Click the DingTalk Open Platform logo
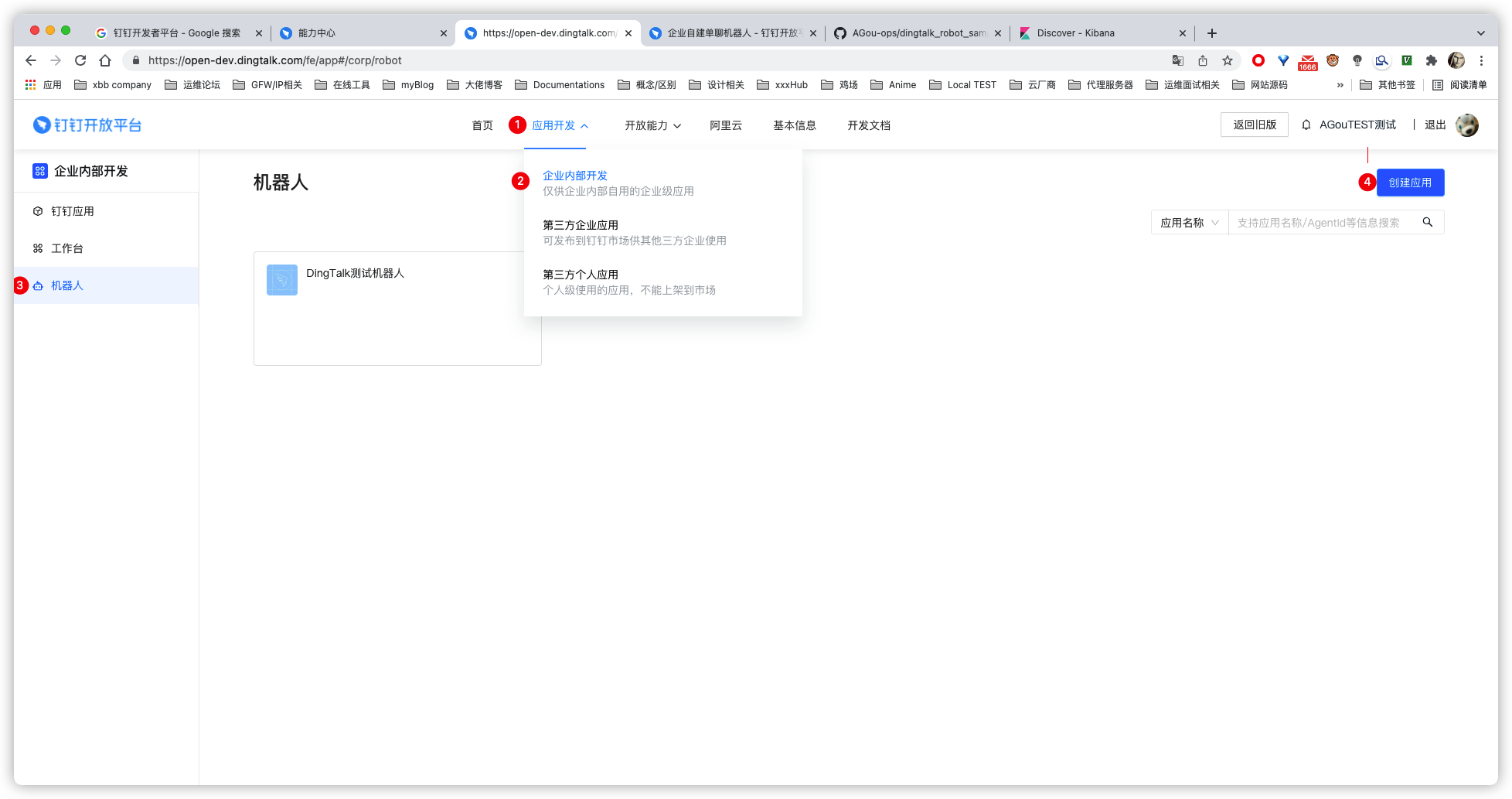The width and height of the screenshot is (1512, 799). (87, 125)
